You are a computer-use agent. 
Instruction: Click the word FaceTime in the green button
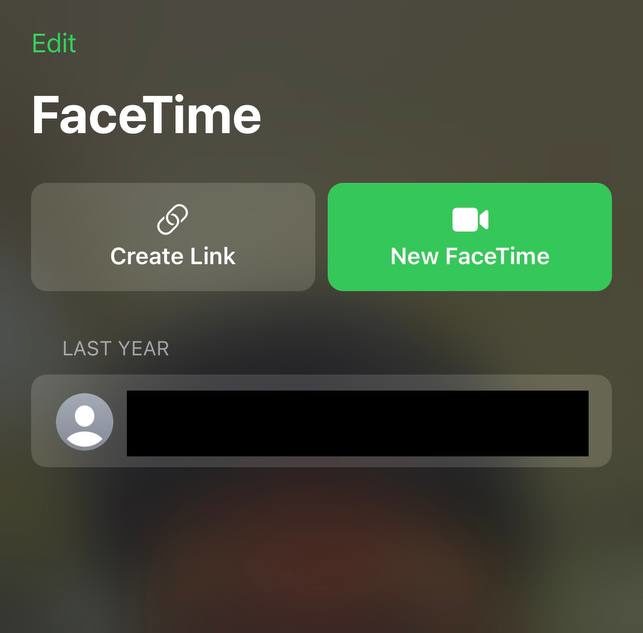click(497, 256)
